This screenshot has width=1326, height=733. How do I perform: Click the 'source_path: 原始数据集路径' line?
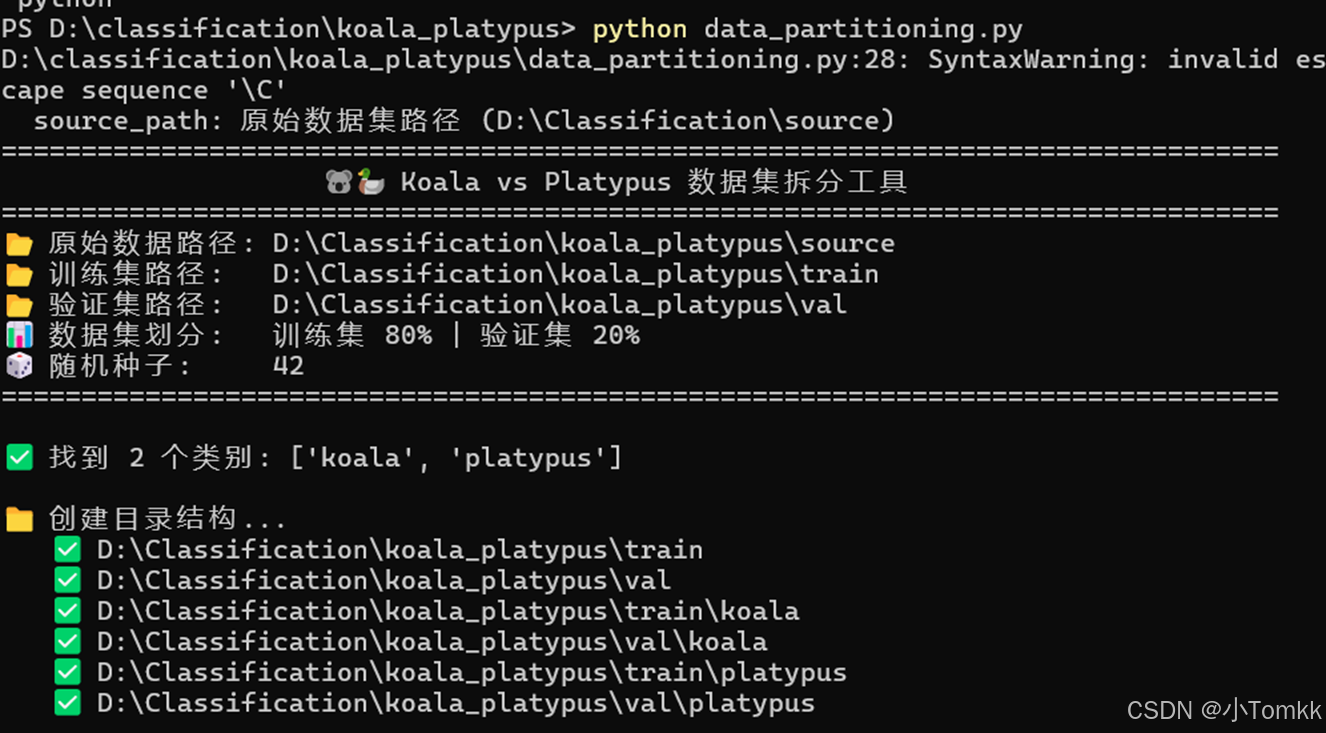[x=247, y=121]
